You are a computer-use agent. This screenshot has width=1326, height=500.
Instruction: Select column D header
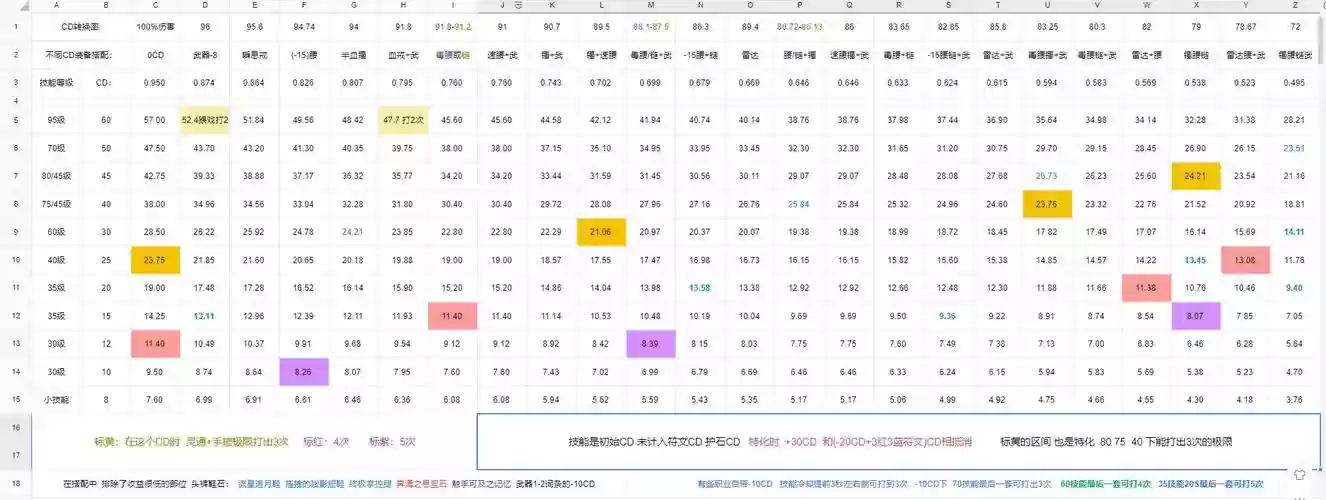tap(205, 6)
